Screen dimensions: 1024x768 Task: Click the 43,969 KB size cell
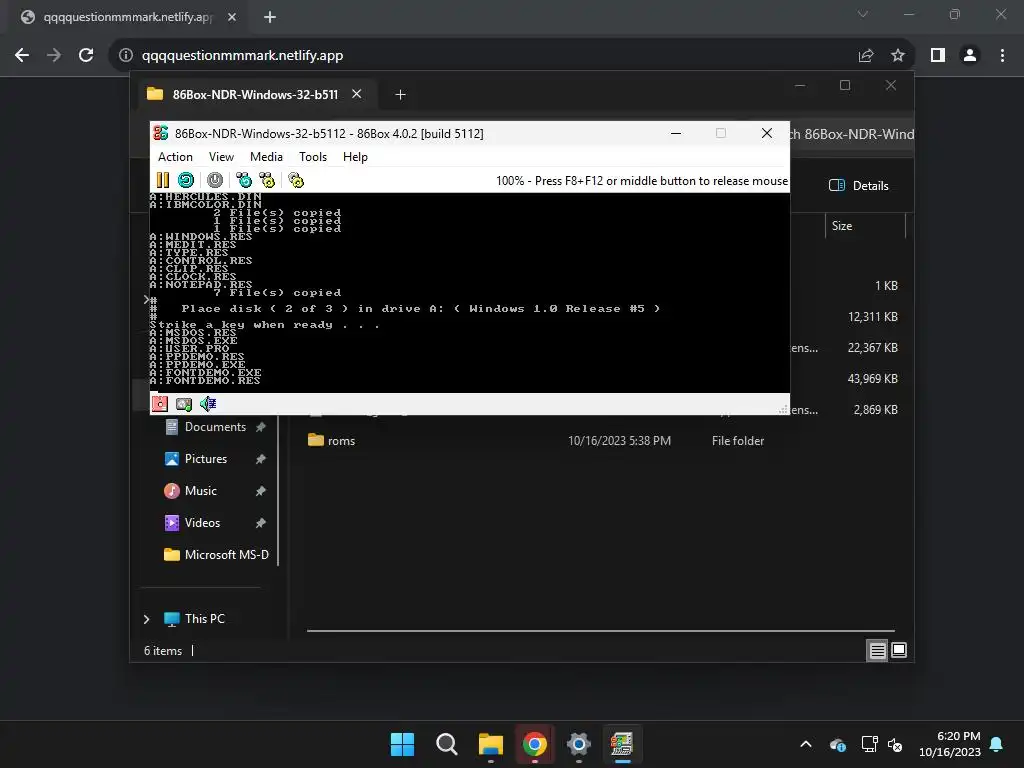(x=872, y=379)
